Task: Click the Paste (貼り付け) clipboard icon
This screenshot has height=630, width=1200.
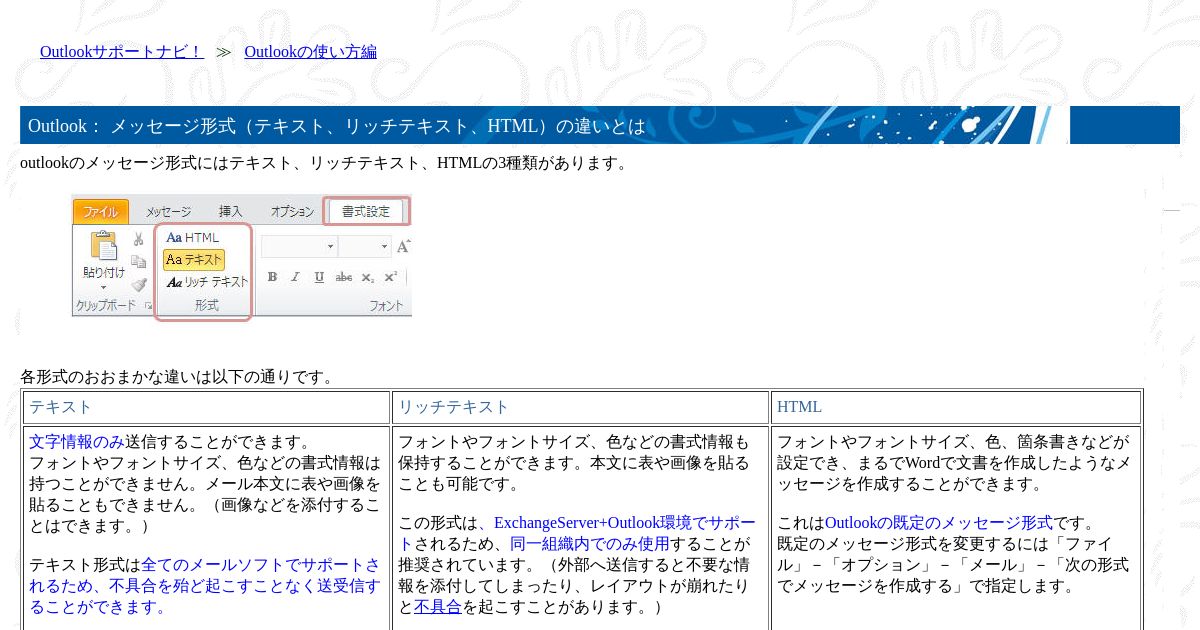Action: tap(104, 246)
